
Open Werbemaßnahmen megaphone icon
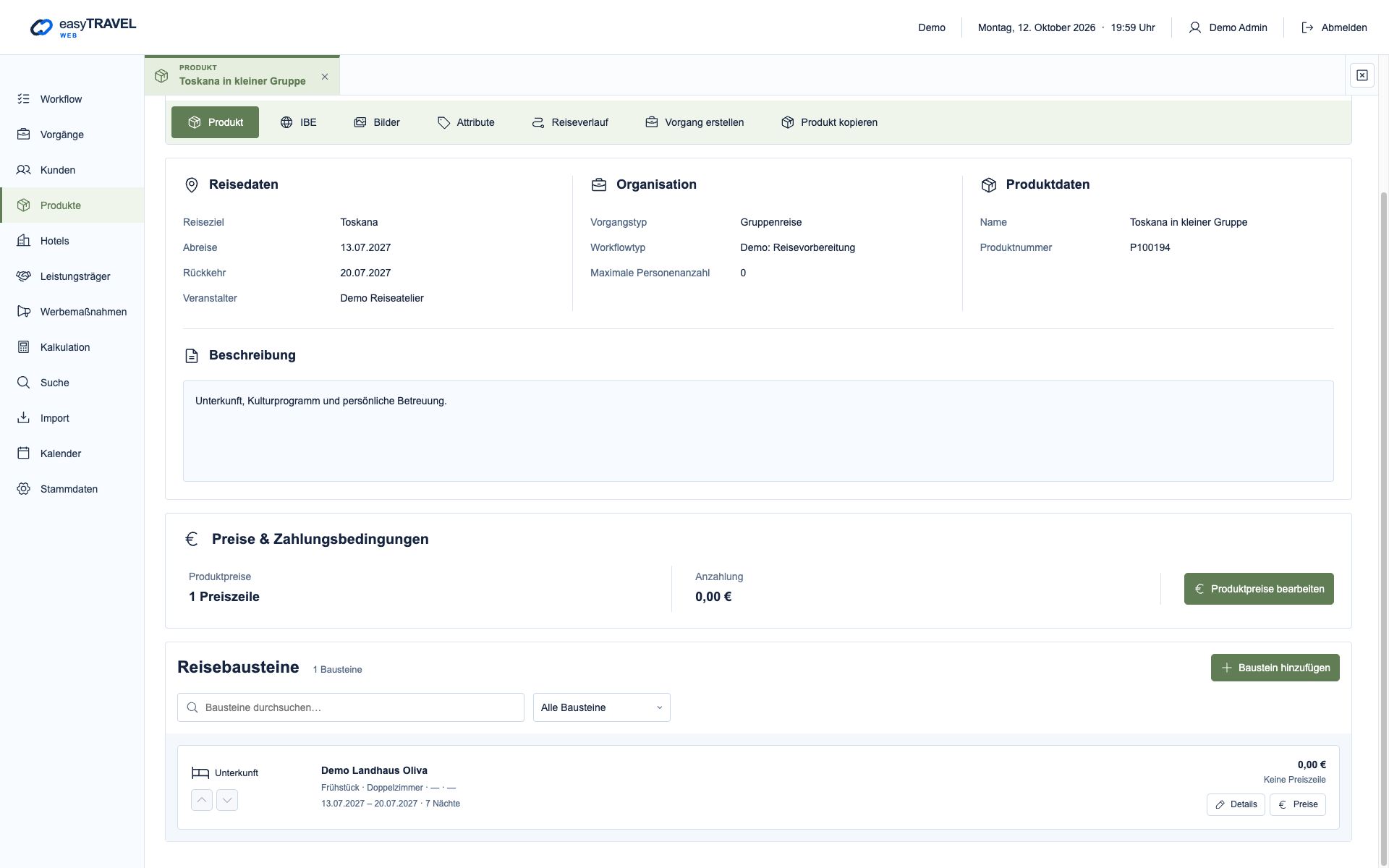(x=24, y=312)
